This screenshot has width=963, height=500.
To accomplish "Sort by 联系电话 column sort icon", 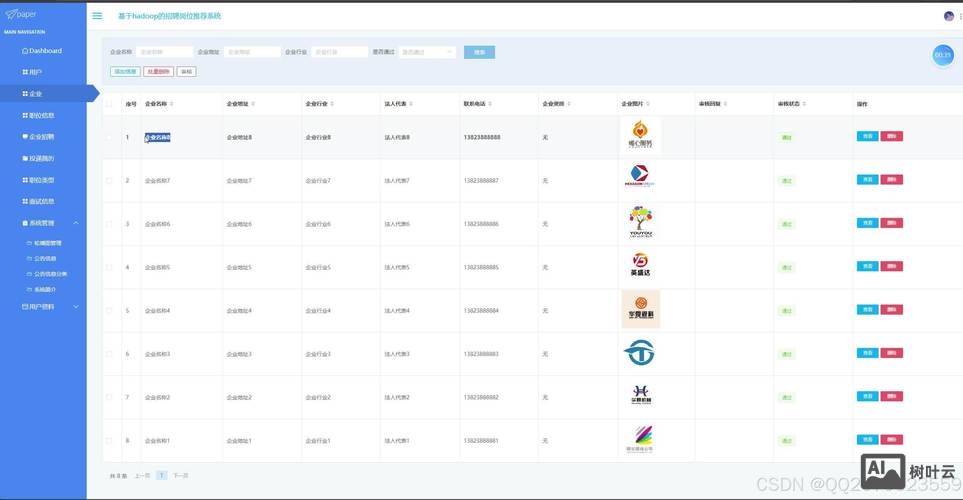I will click(x=490, y=104).
